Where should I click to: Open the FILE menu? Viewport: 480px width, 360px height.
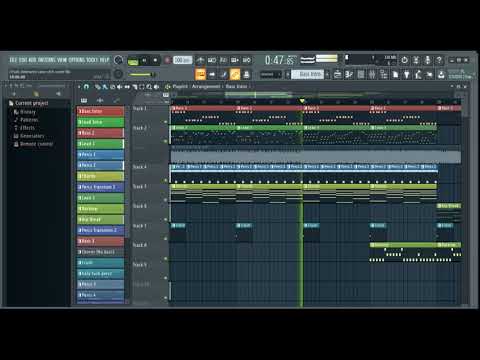[x=13, y=60]
